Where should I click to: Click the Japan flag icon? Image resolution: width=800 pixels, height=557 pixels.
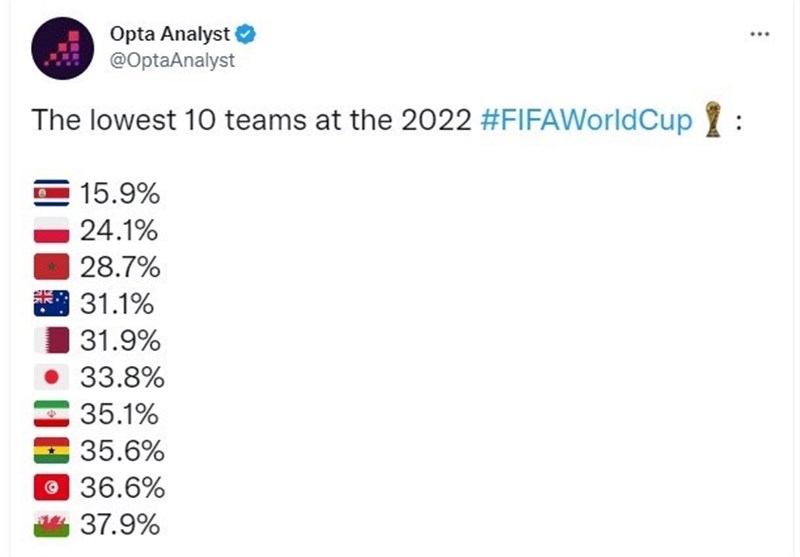(52, 378)
